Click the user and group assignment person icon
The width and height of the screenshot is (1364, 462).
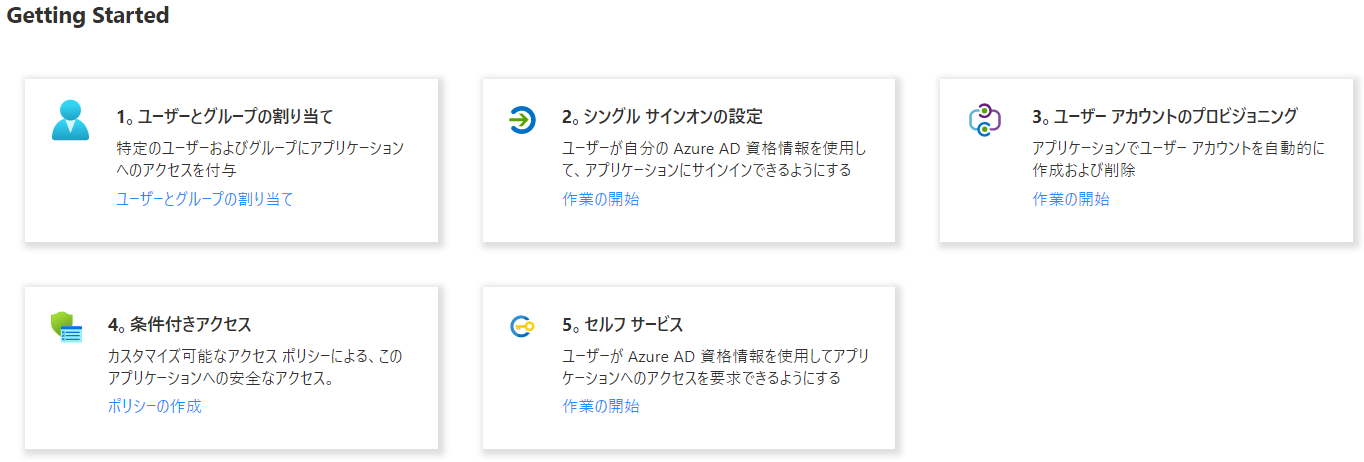71,121
